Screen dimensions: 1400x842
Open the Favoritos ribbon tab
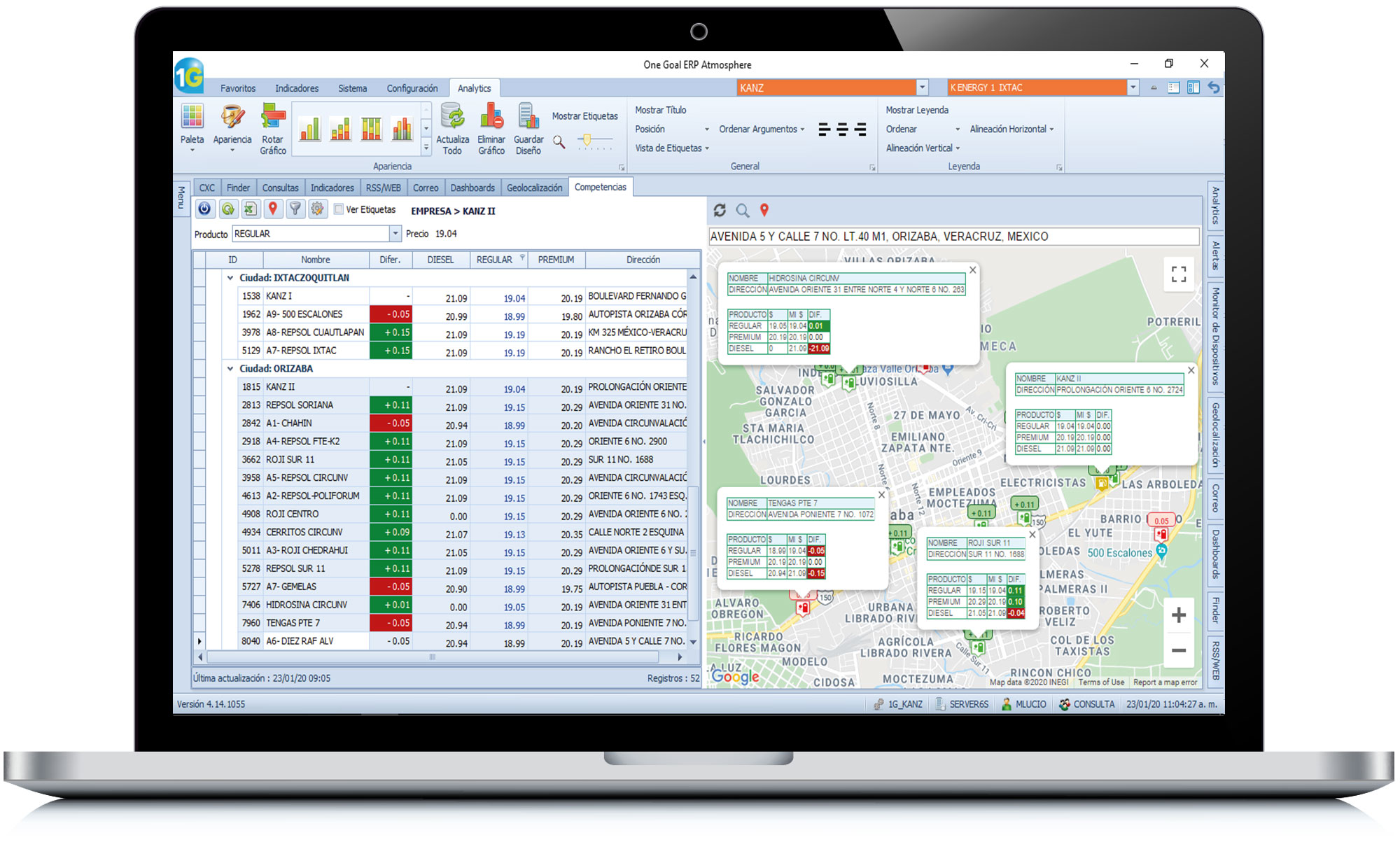point(238,88)
